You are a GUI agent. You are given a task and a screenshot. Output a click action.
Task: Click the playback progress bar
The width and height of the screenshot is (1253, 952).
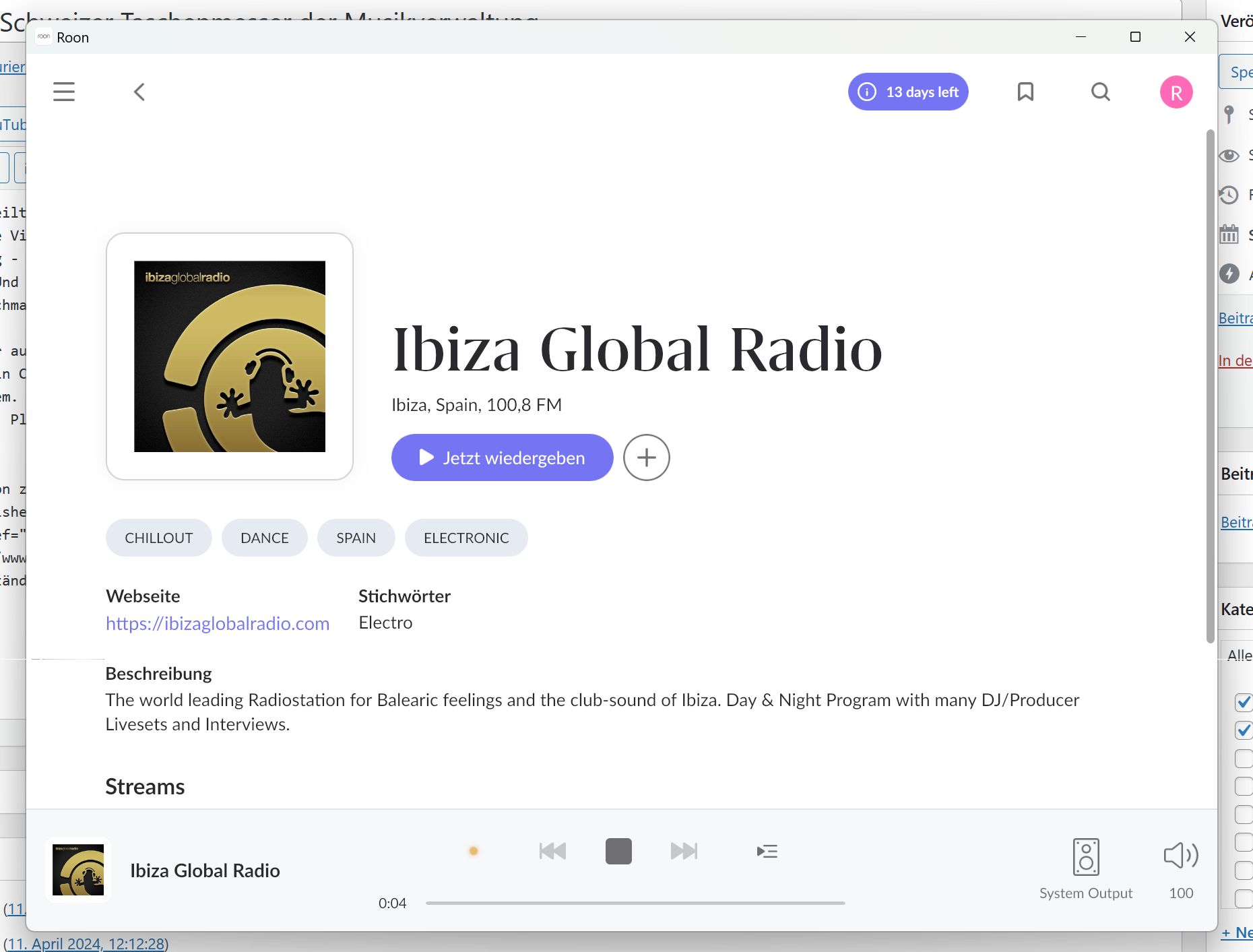click(x=635, y=903)
